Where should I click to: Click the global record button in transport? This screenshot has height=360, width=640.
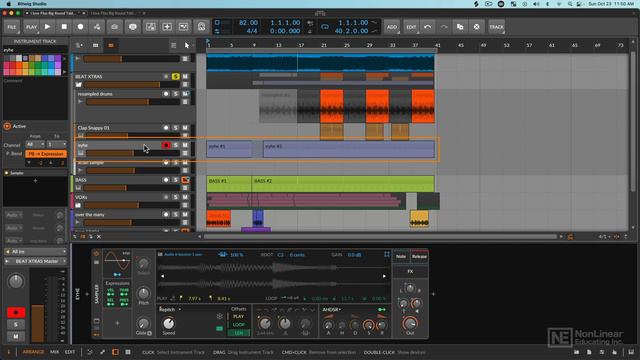click(80, 27)
